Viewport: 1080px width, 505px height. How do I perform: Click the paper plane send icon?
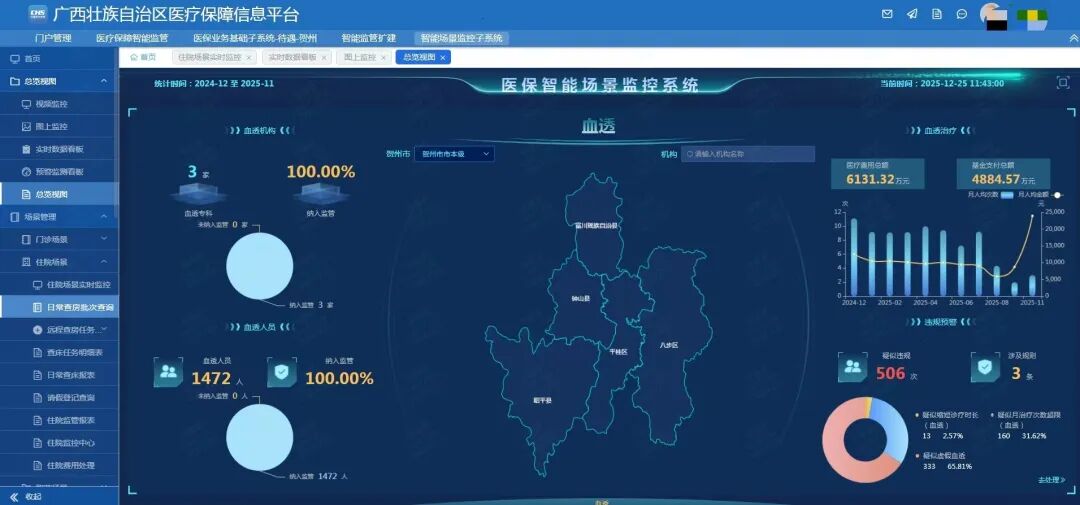(911, 14)
